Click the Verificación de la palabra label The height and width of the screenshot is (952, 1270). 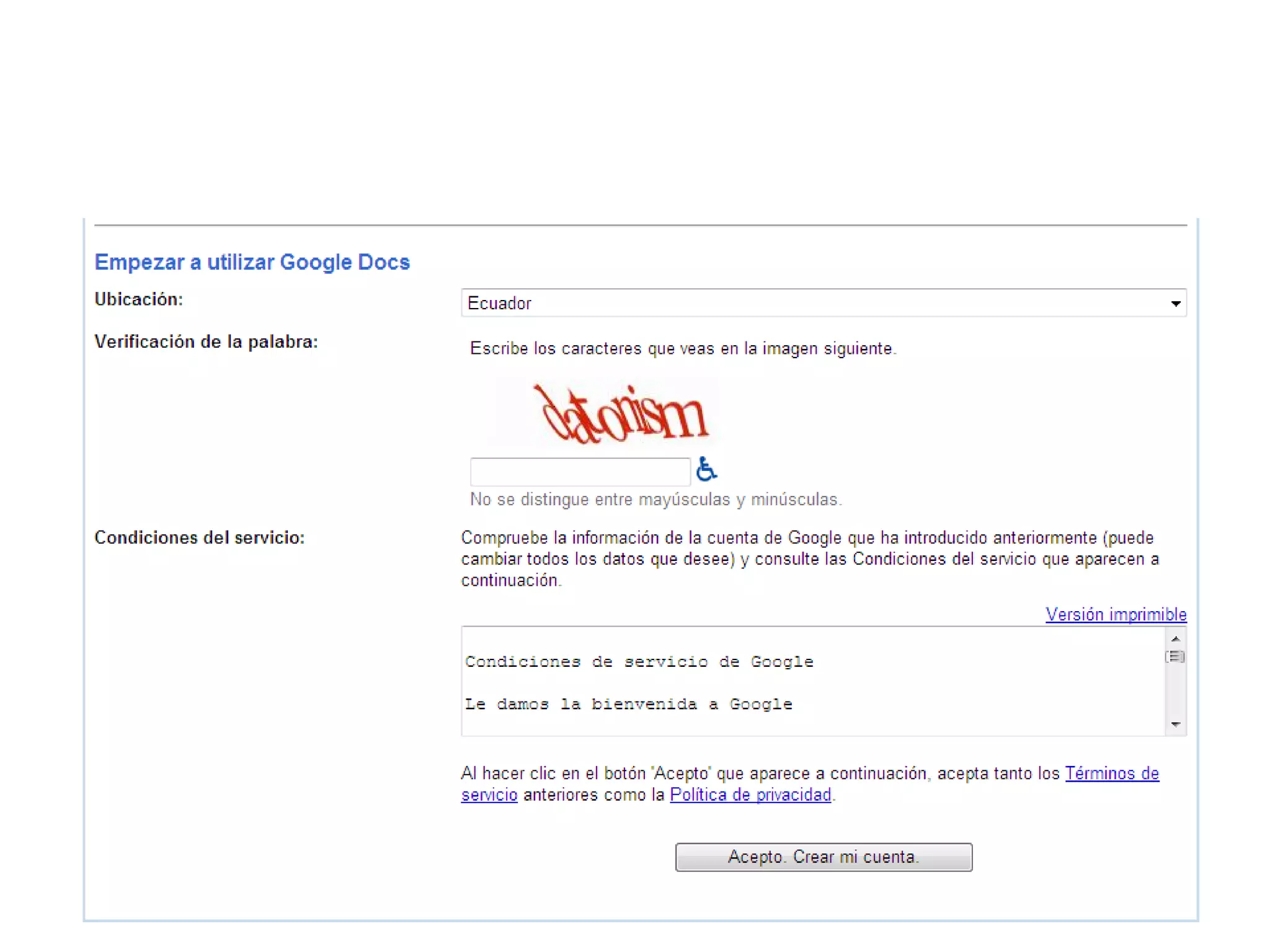(206, 342)
